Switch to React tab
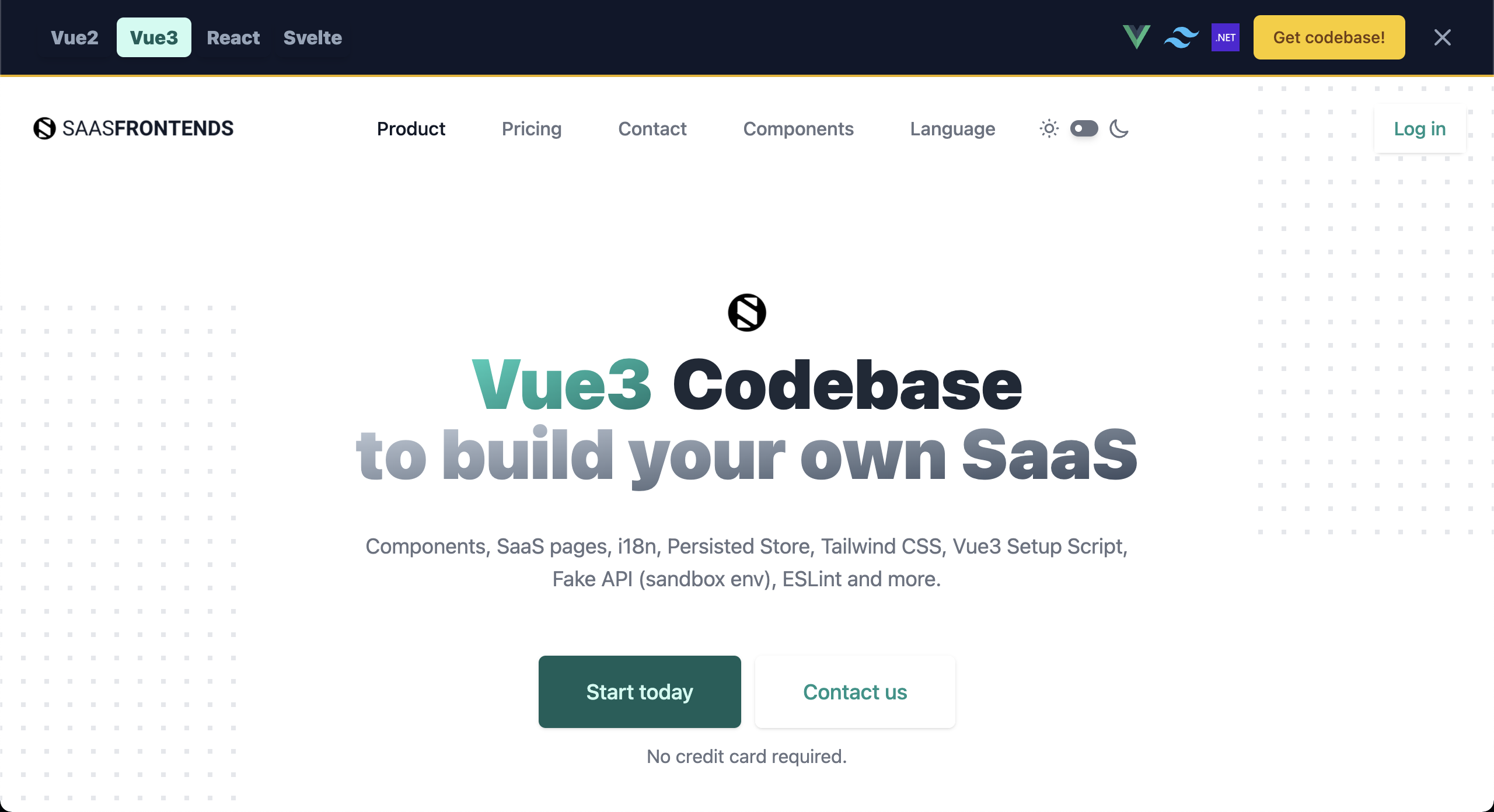The width and height of the screenshot is (1494, 812). (x=233, y=37)
